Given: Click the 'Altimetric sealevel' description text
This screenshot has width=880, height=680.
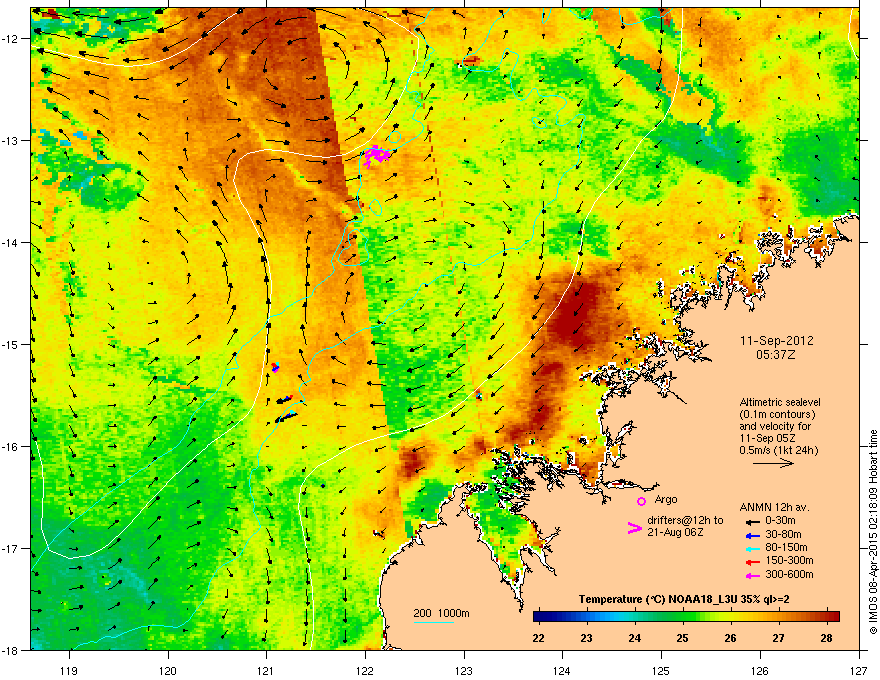Looking at the screenshot, I should click(780, 402).
